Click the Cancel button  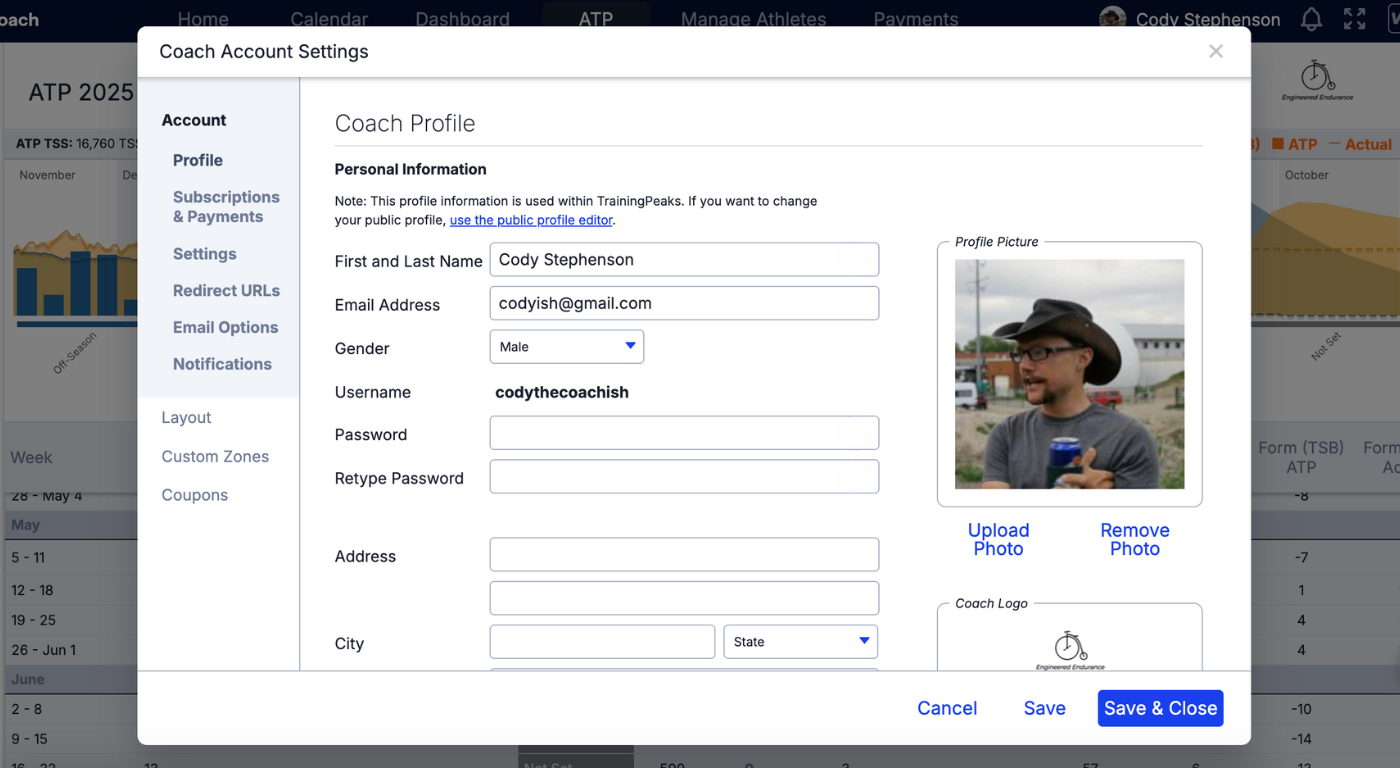coord(947,708)
